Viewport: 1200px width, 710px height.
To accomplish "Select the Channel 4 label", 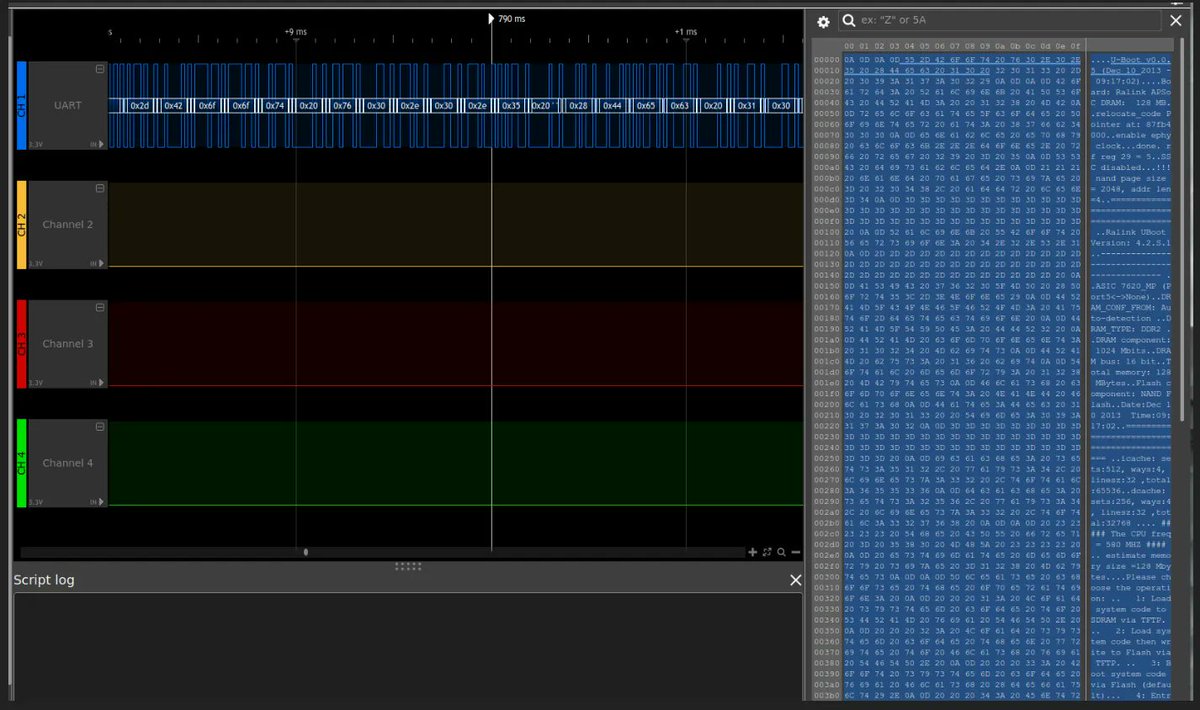I will [x=68, y=463].
